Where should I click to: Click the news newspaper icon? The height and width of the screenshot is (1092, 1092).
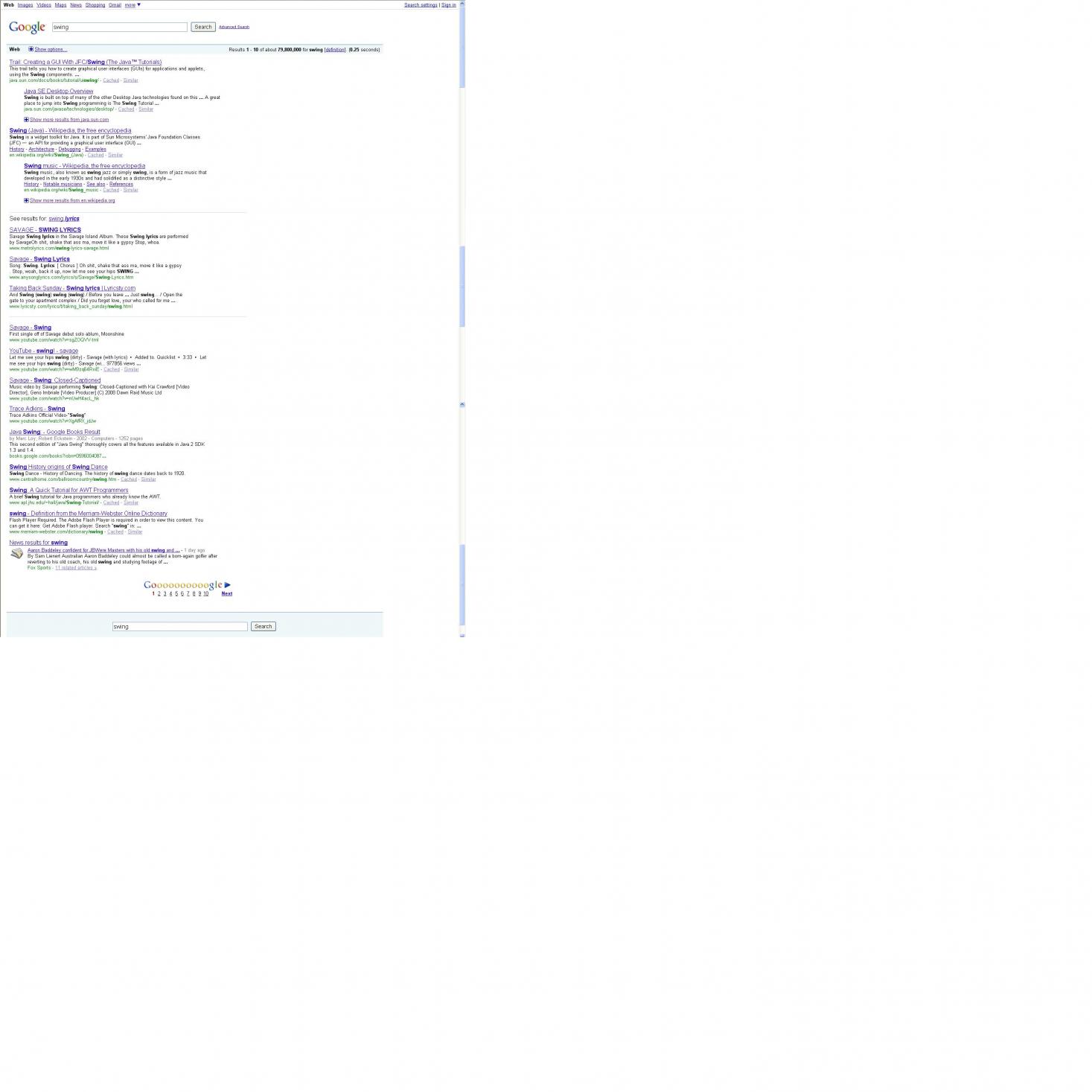click(16, 554)
